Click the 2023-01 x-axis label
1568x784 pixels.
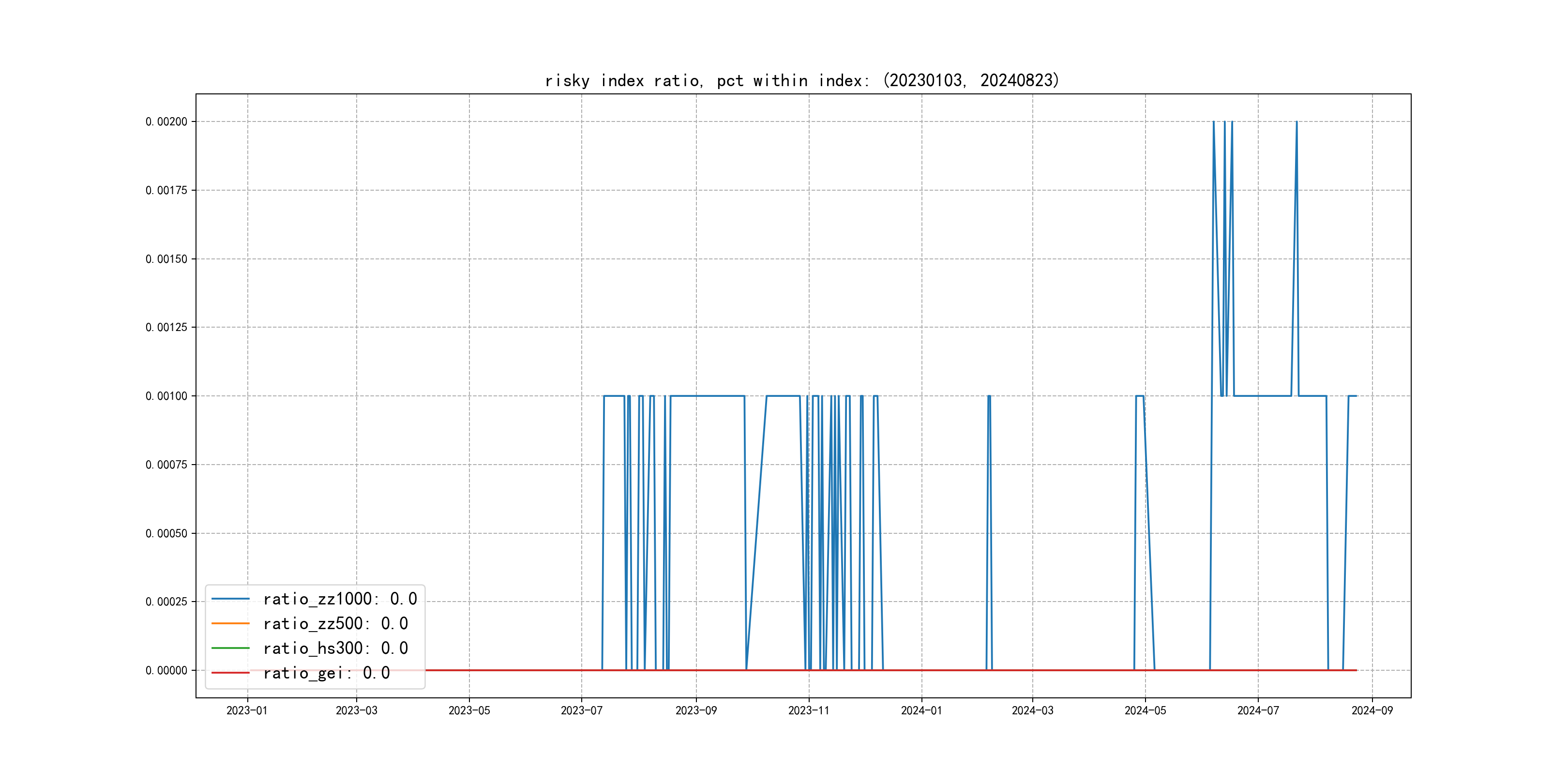tap(247, 710)
